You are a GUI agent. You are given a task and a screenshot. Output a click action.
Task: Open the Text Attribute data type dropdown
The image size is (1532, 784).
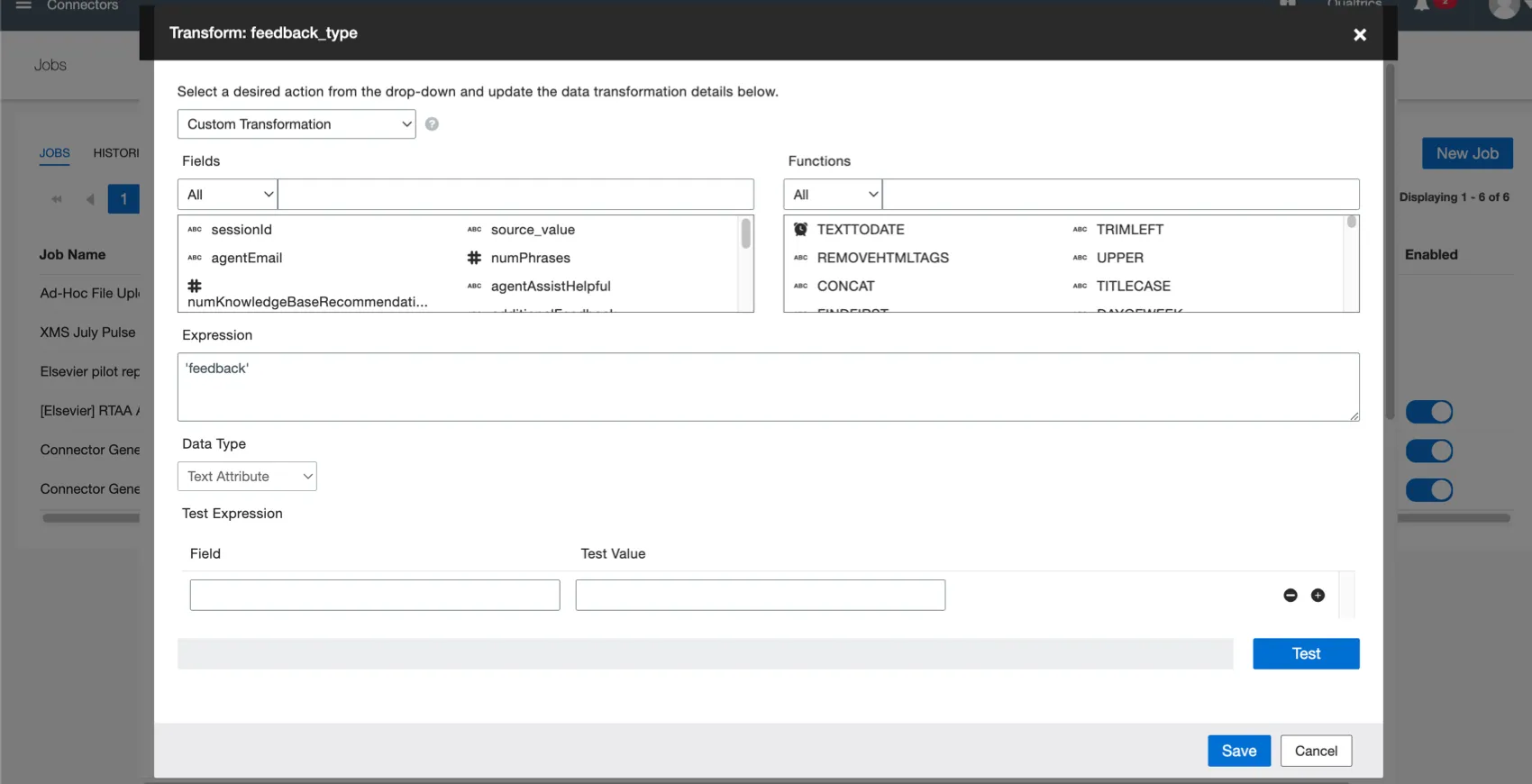point(247,477)
